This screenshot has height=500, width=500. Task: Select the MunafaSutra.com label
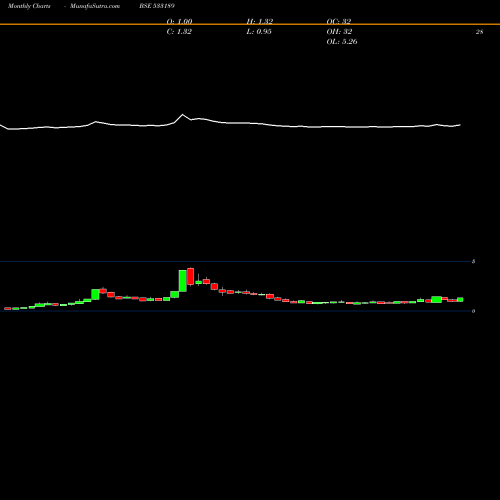click(x=95, y=6)
